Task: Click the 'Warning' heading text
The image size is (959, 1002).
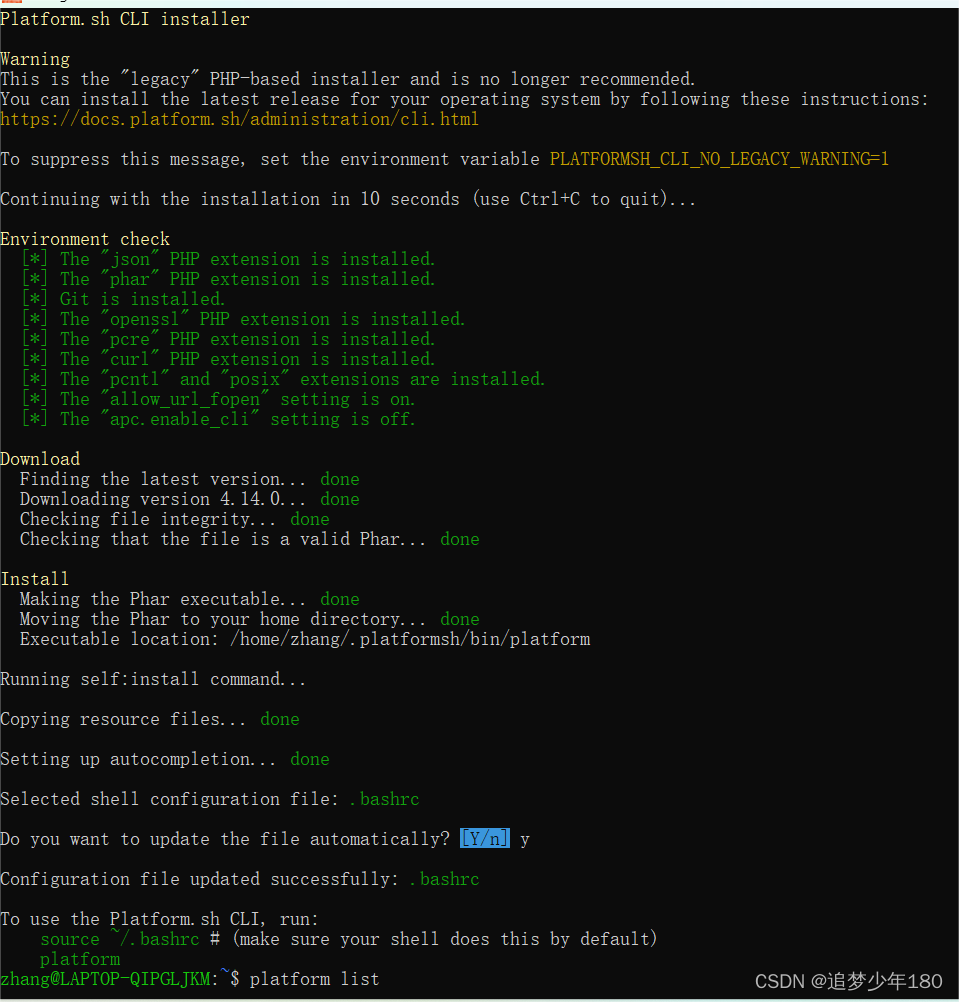Action: 35,59
